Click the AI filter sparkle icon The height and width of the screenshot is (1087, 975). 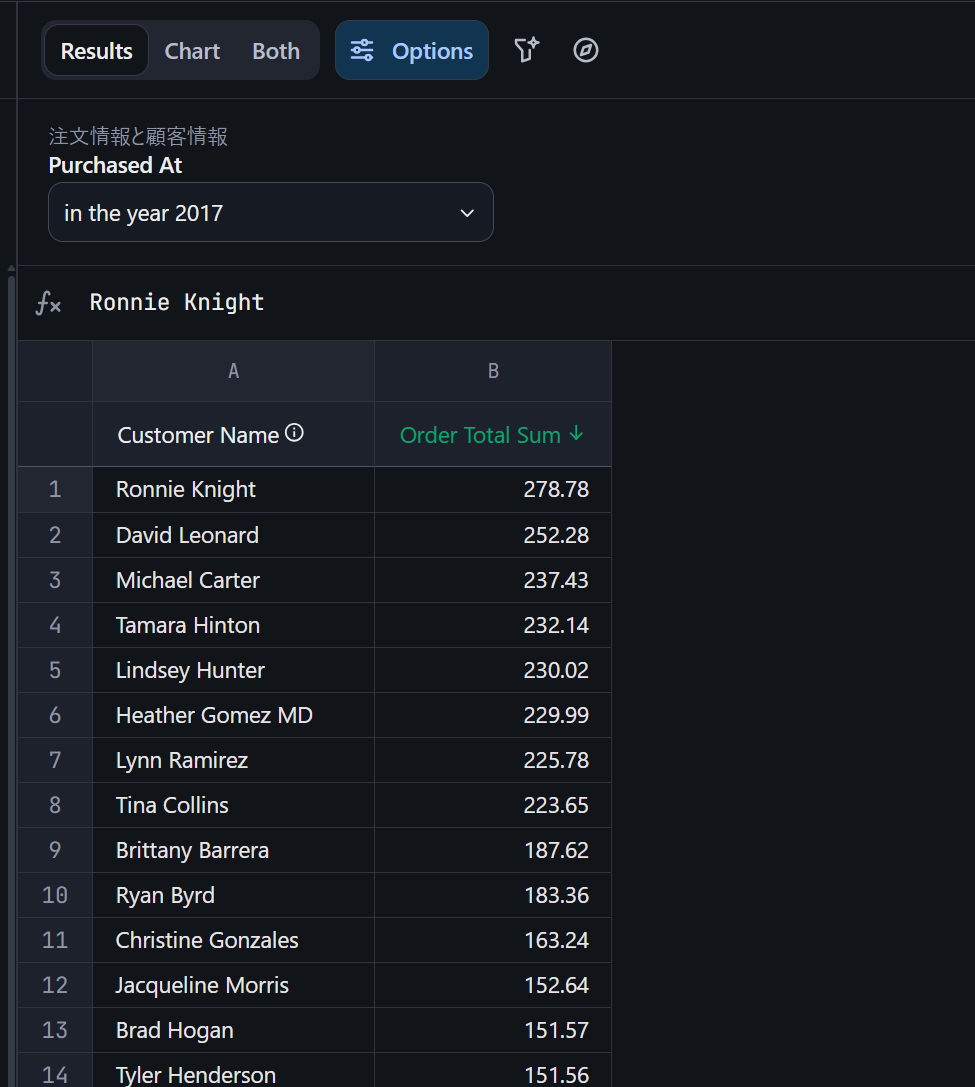click(526, 50)
